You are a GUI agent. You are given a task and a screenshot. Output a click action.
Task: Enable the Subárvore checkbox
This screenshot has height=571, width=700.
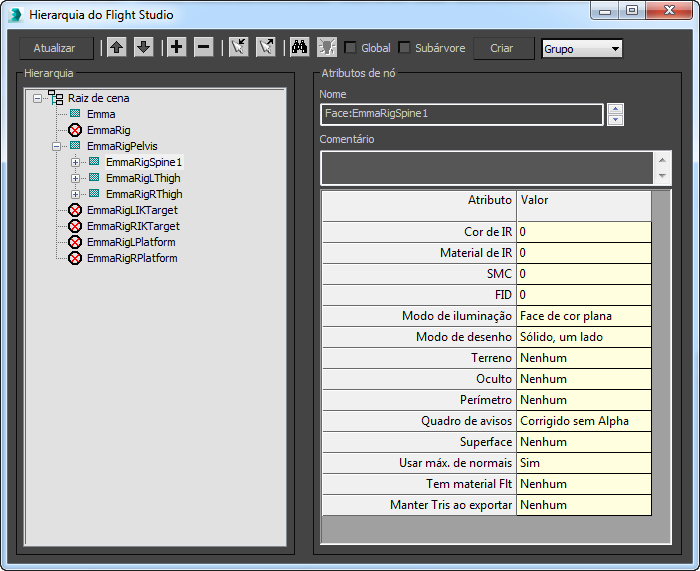tap(404, 48)
